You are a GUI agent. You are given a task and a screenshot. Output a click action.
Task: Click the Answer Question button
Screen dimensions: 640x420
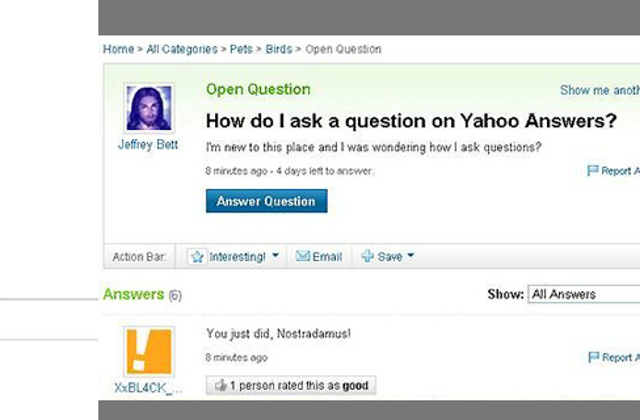click(267, 201)
